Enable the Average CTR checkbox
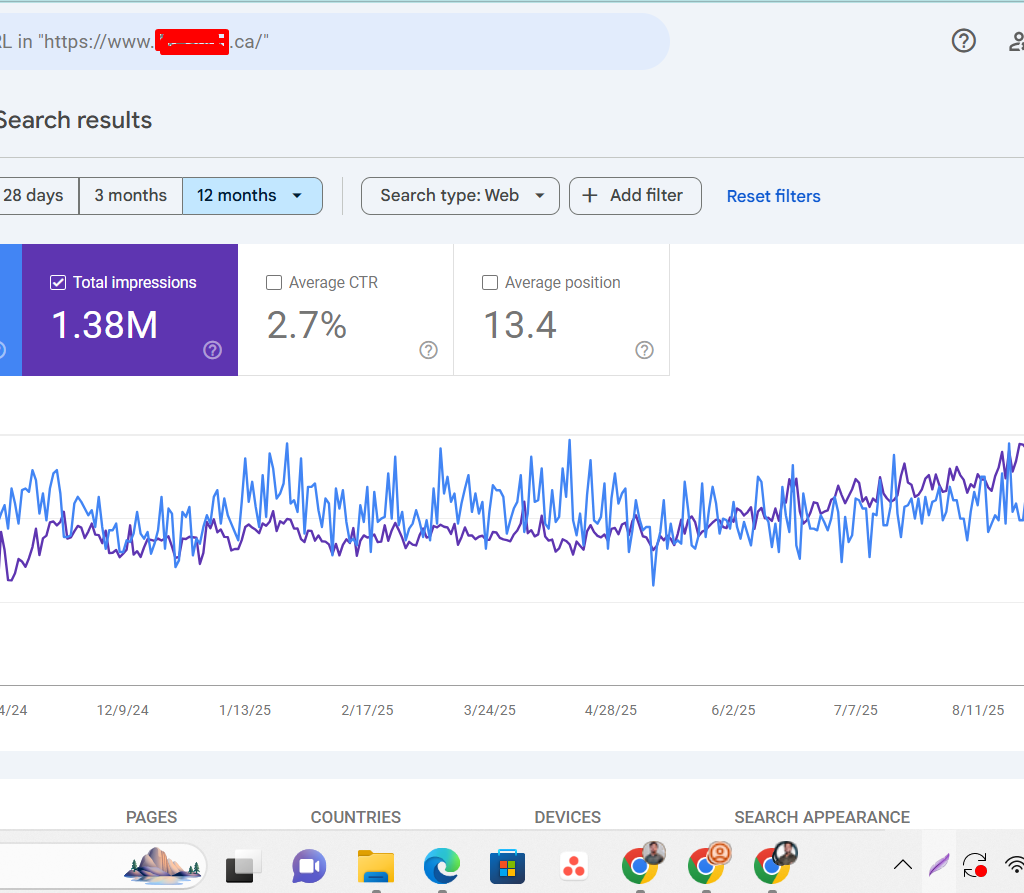Image resolution: width=1024 pixels, height=893 pixels. [x=274, y=283]
